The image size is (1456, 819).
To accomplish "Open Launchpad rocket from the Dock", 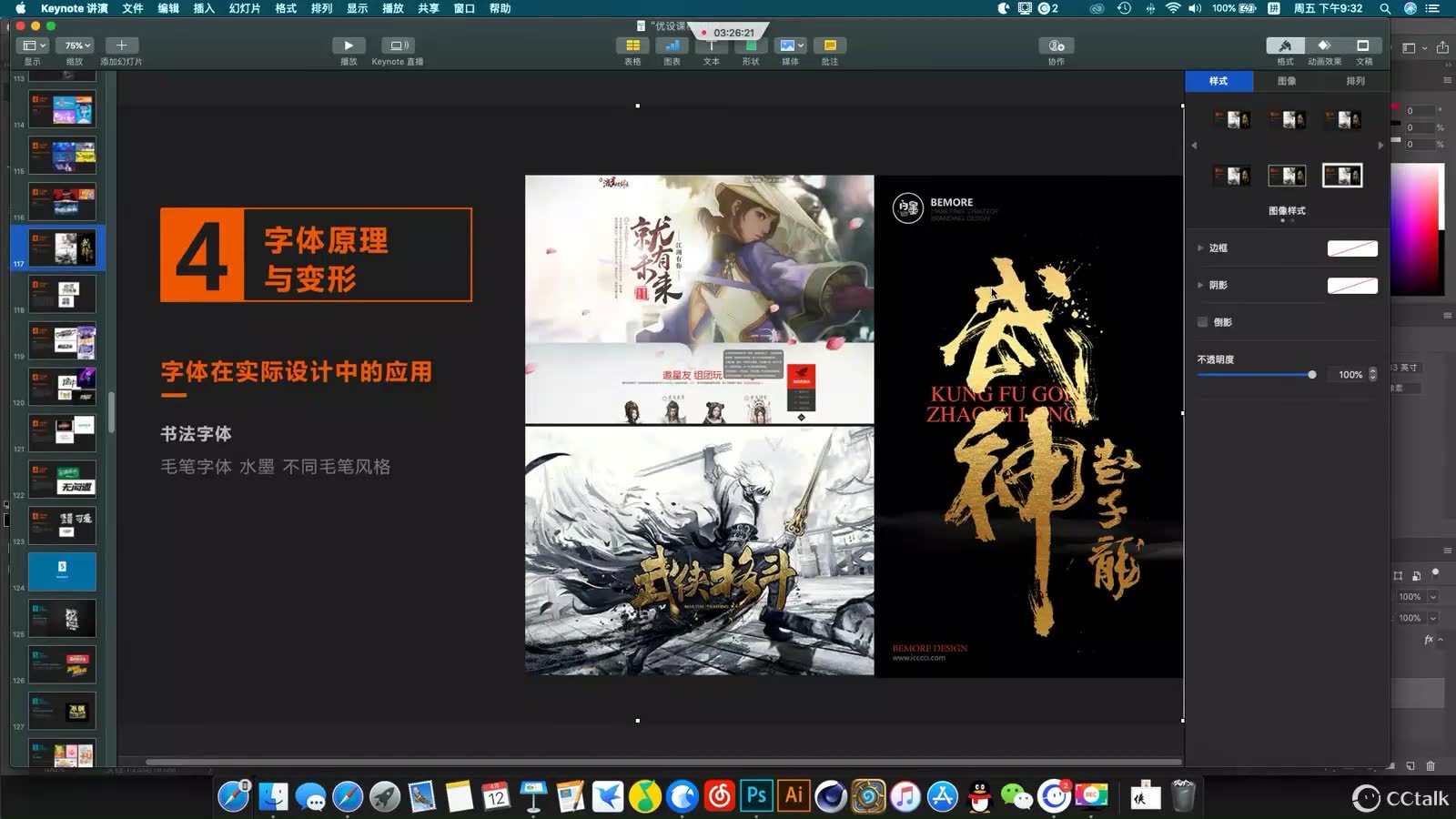I will [x=385, y=797].
